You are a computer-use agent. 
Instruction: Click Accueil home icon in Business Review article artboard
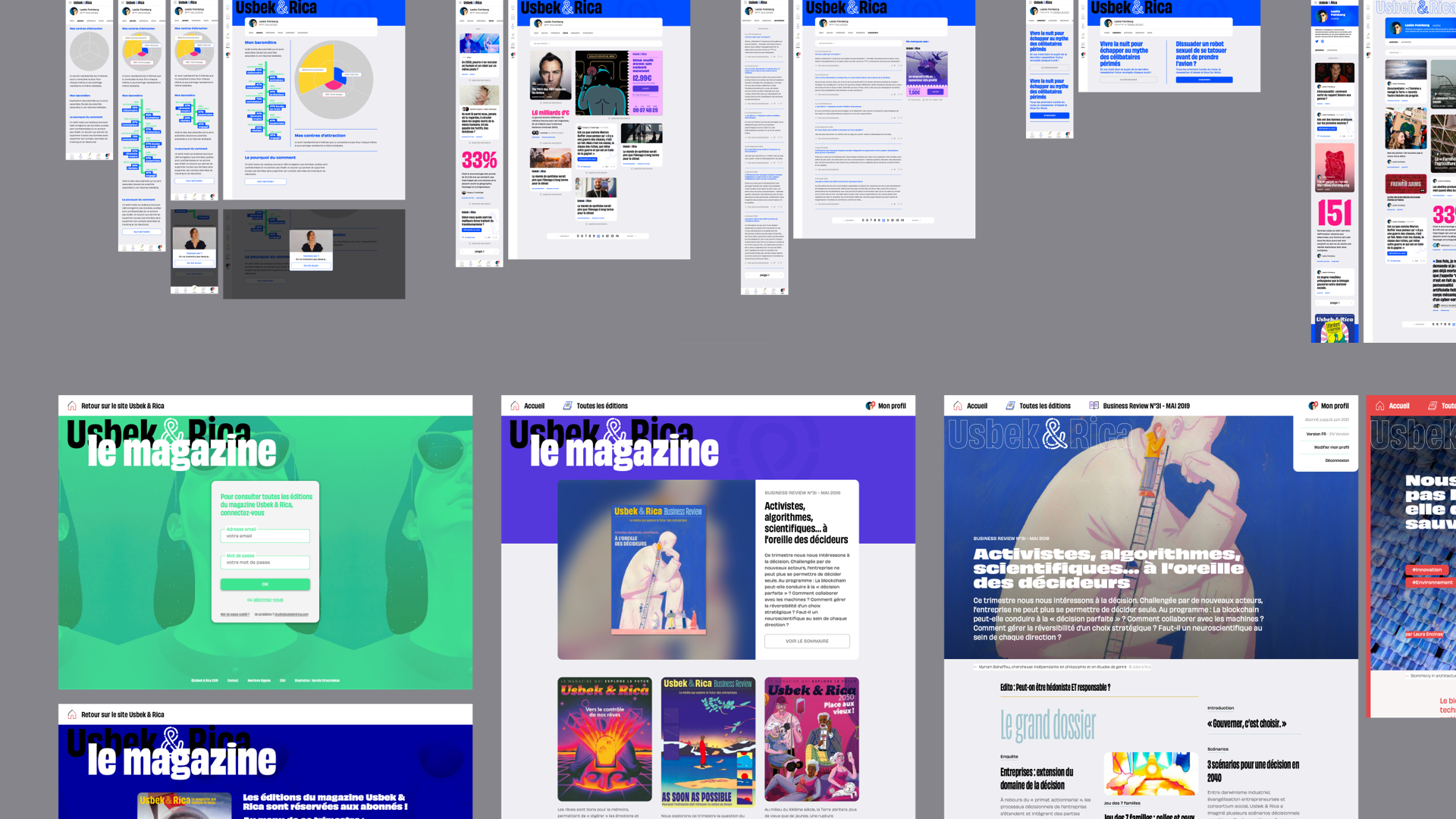(958, 406)
